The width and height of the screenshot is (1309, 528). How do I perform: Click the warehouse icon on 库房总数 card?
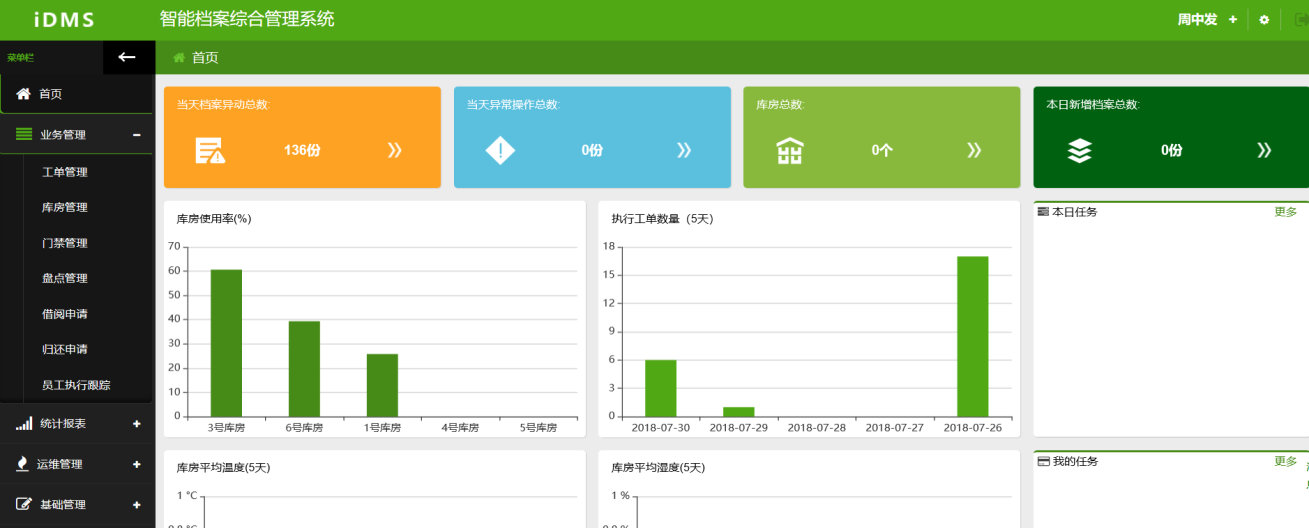(x=790, y=150)
